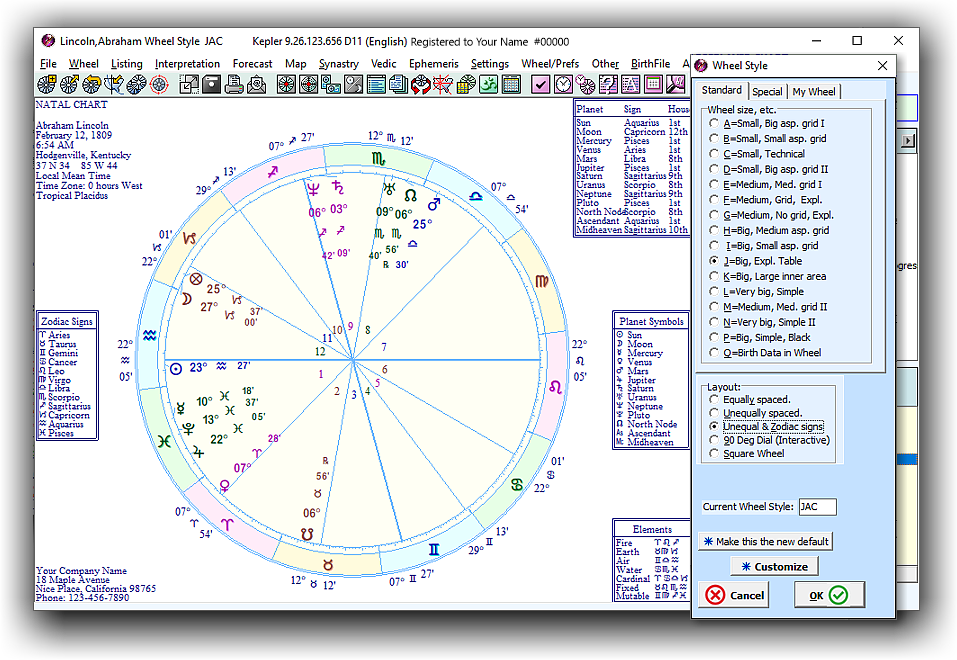Image resolution: width=957 pixels, height=660 pixels.
Task: Select Q=Birth Data in Wheel style
Action: [713, 352]
